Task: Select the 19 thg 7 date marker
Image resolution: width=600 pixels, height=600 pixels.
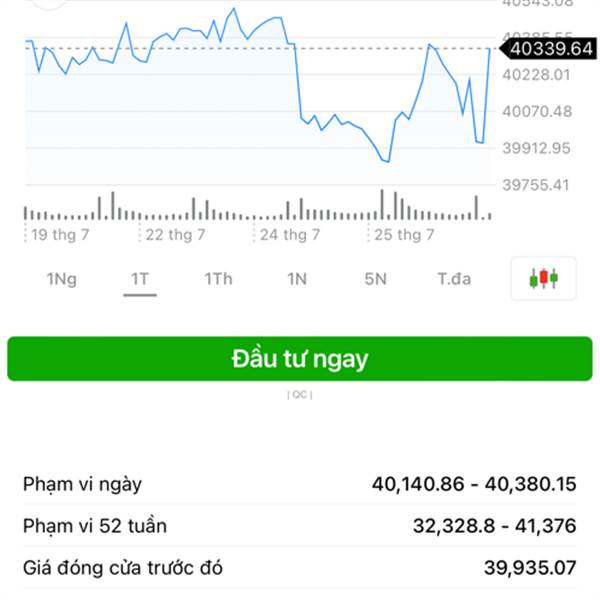Action: click(60, 235)
